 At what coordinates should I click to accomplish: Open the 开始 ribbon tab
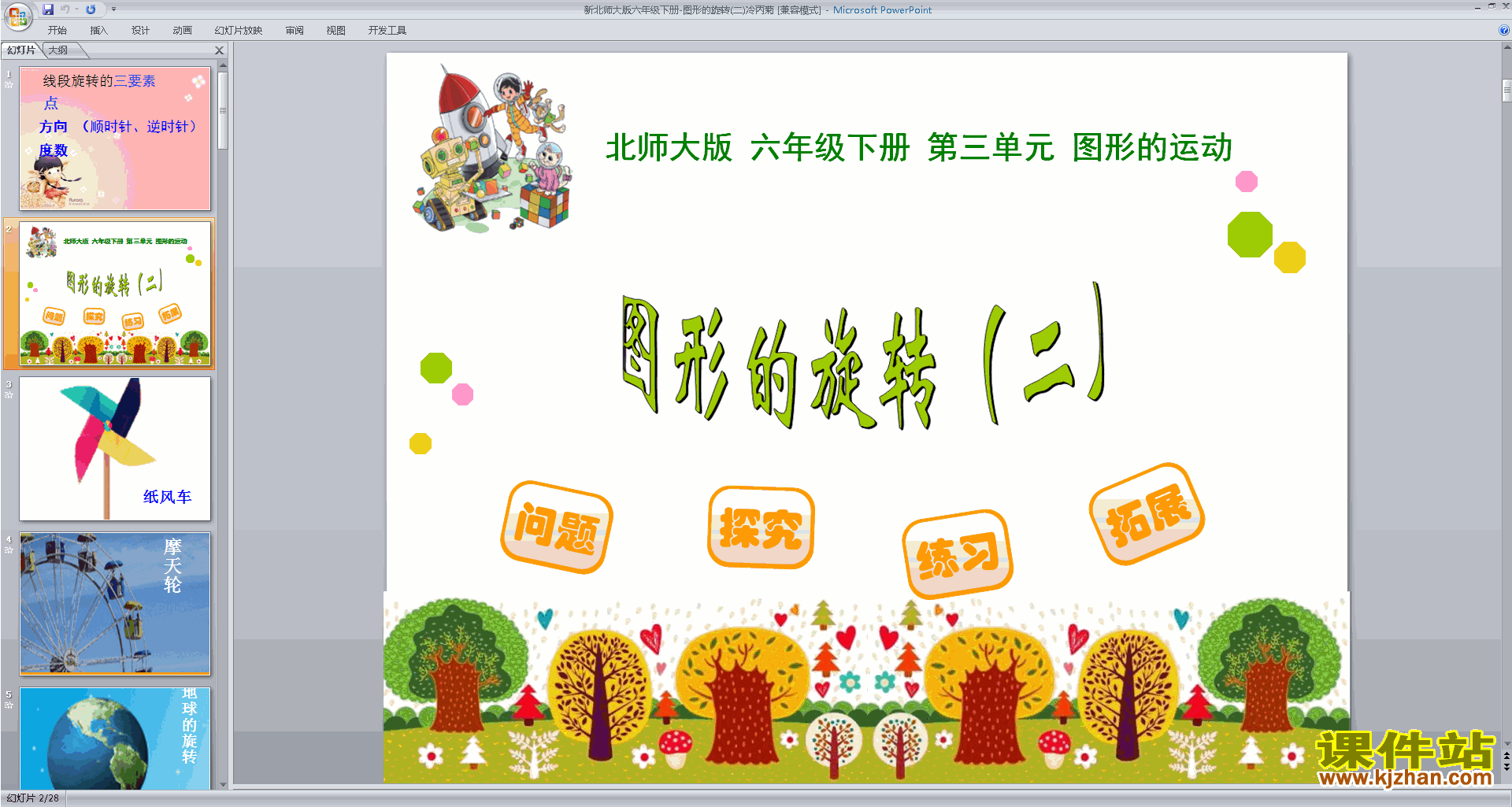[57, 31]
